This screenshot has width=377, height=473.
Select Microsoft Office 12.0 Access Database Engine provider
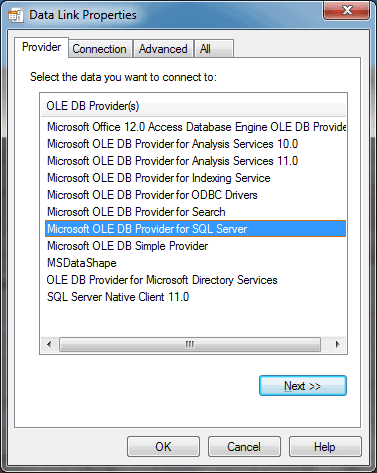coord(196,127)
